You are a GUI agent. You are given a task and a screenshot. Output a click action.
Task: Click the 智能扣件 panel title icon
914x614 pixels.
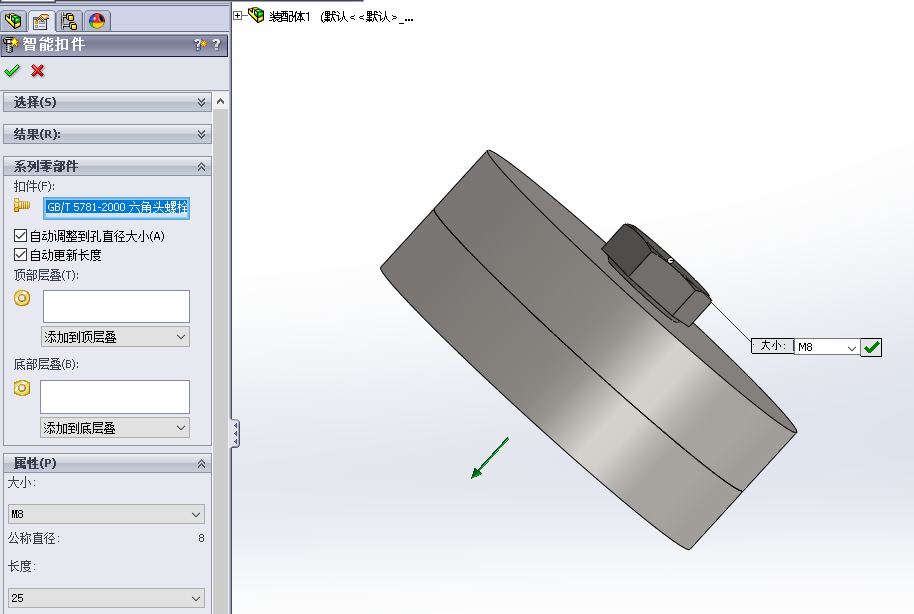tap(10, 45)
